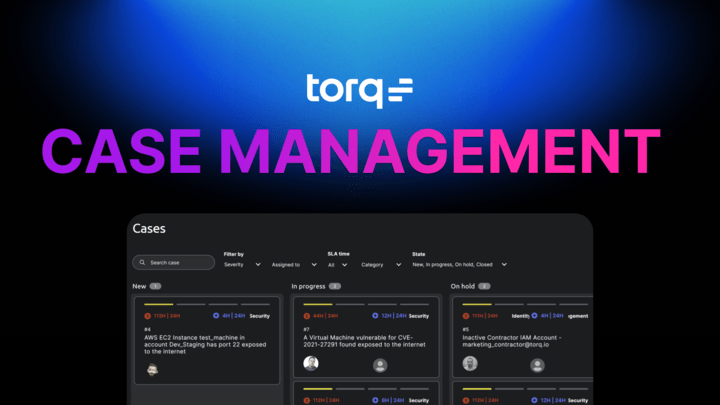This screenshot has height=405, width=720.
Task: Click the assignee photo avatar on case #7
Action: (x=311, y=363)
